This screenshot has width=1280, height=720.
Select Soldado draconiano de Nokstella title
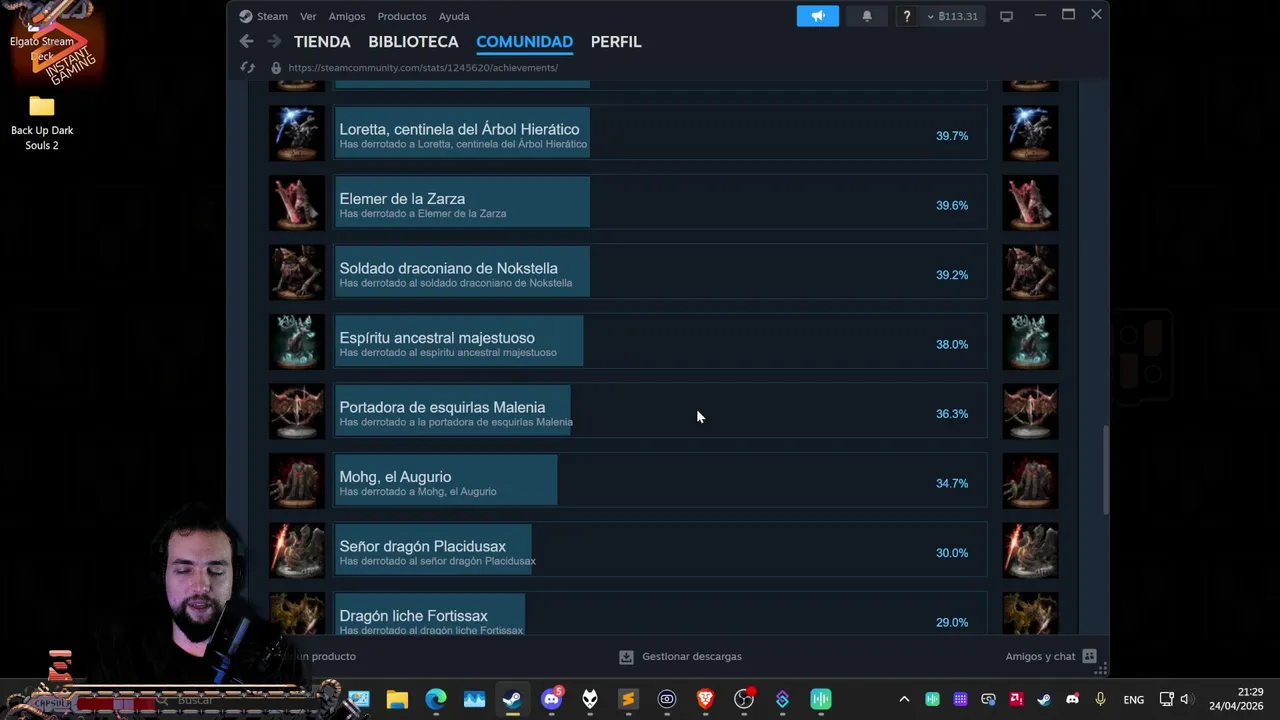tap(448, 268)
